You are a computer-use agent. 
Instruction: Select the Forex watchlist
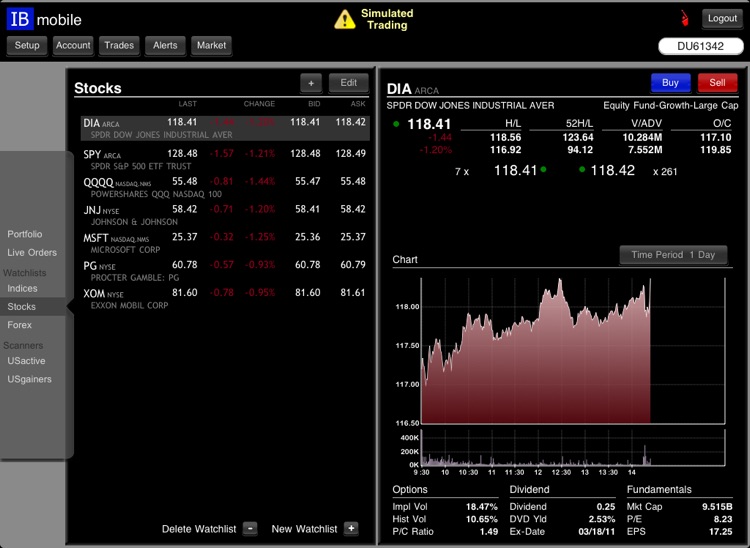pyautogui.click(x=20, y=325)
